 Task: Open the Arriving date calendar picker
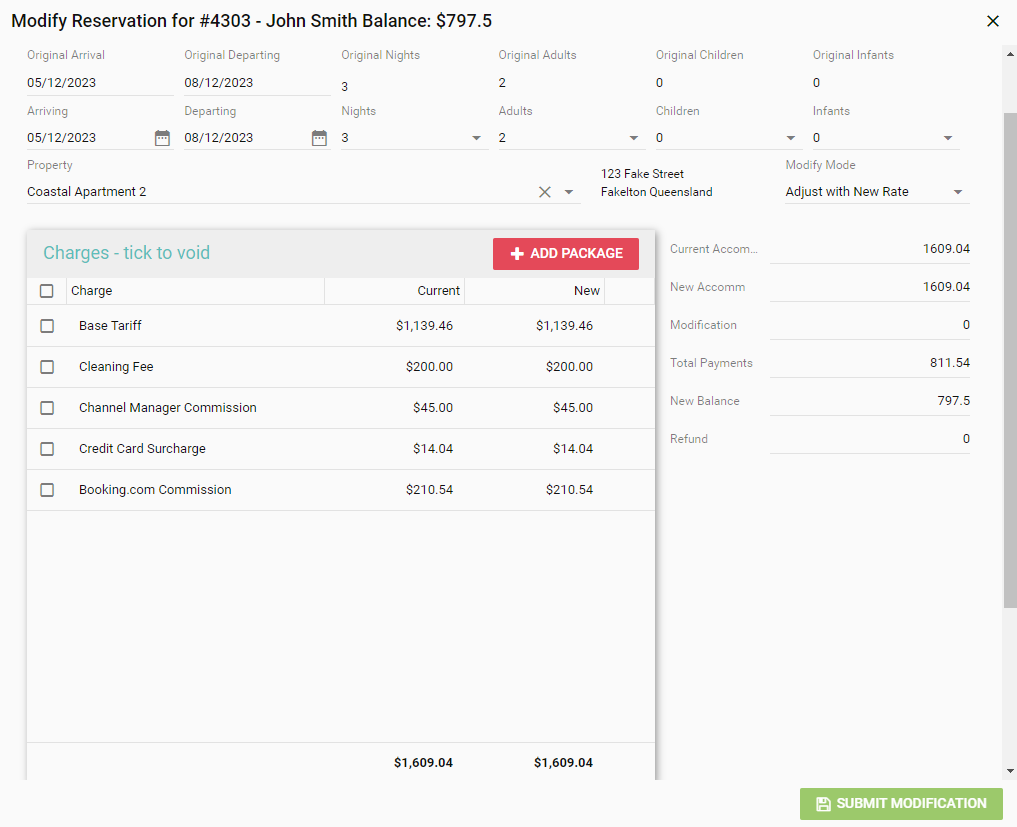click(x=162, y=138)
